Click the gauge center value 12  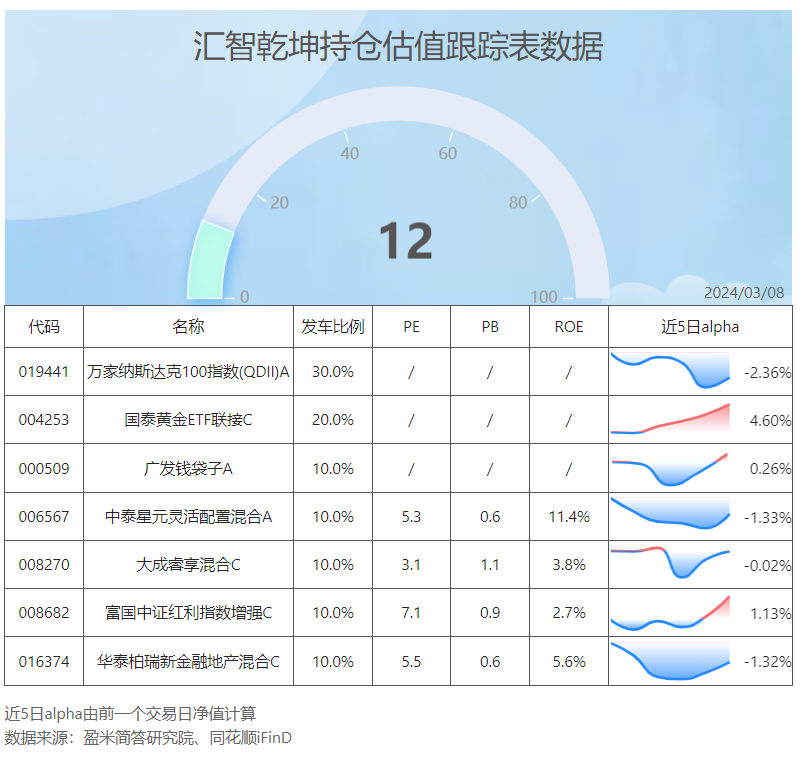[x=406, y=241]
